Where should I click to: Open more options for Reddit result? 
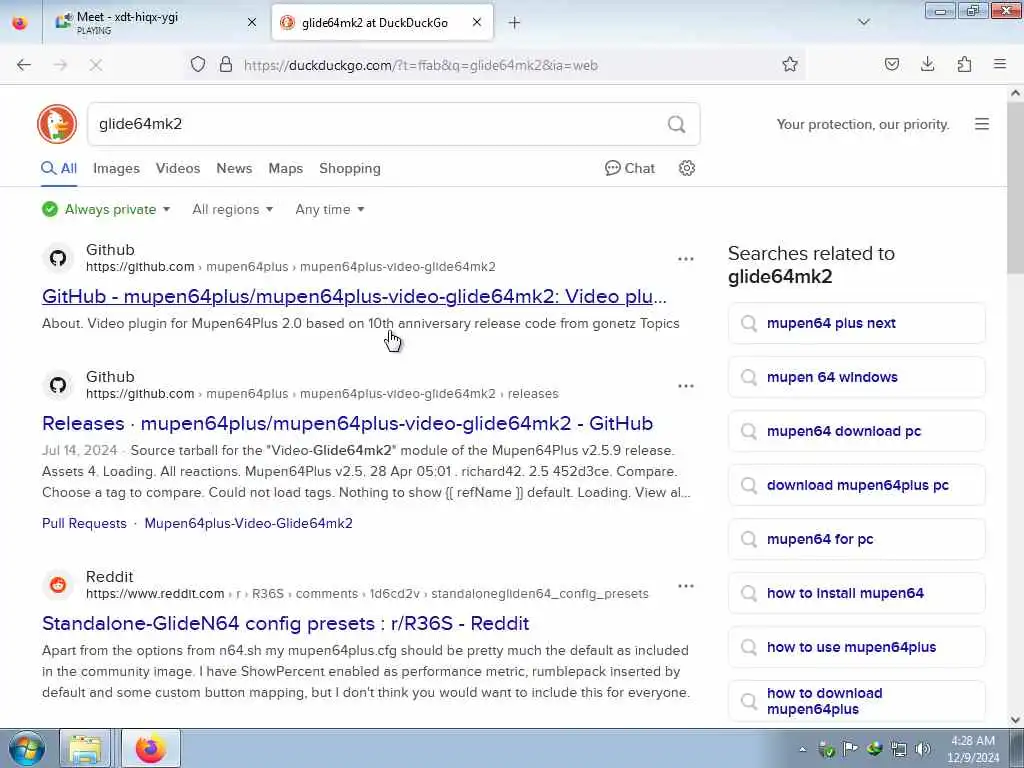tap(686, 585)
